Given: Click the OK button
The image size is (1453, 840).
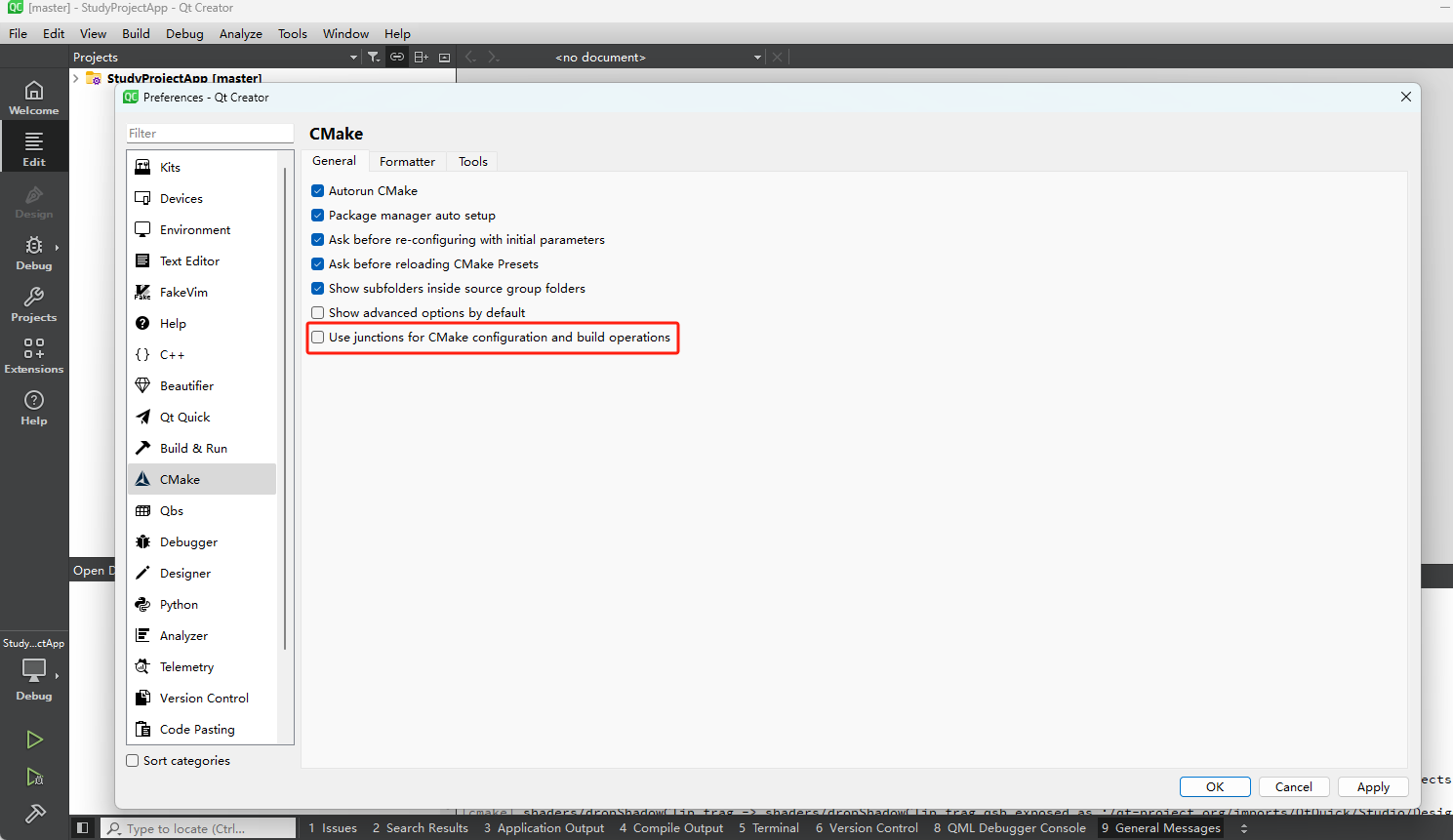Looking at the screenshot, I should pos(1215,786).
